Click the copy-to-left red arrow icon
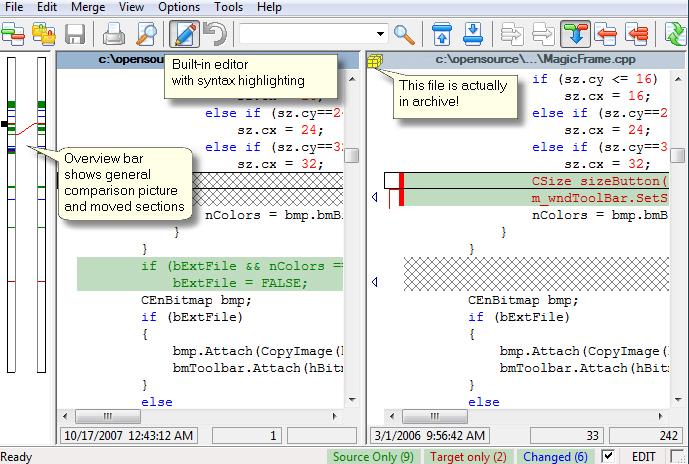689x464 pixels. 606,34
